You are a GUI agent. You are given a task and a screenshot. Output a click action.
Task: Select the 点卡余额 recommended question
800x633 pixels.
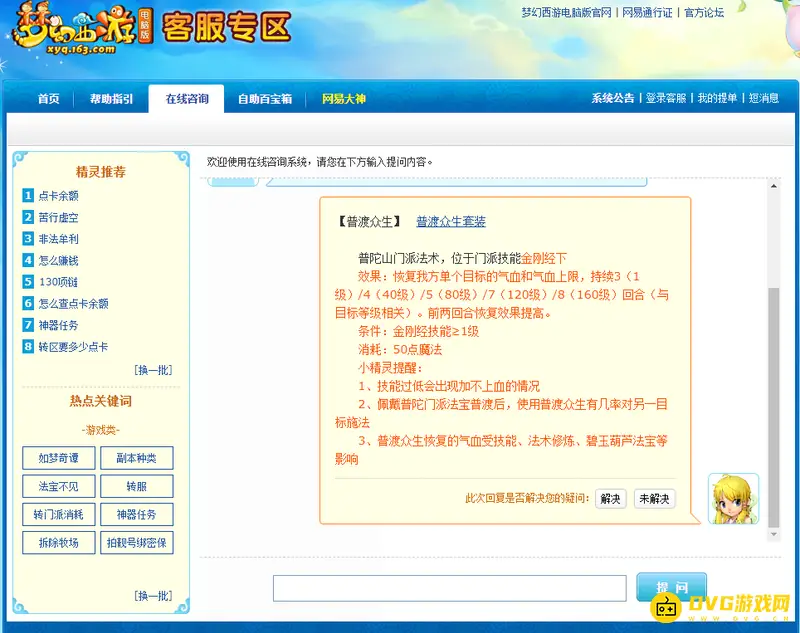click(59, 196)
